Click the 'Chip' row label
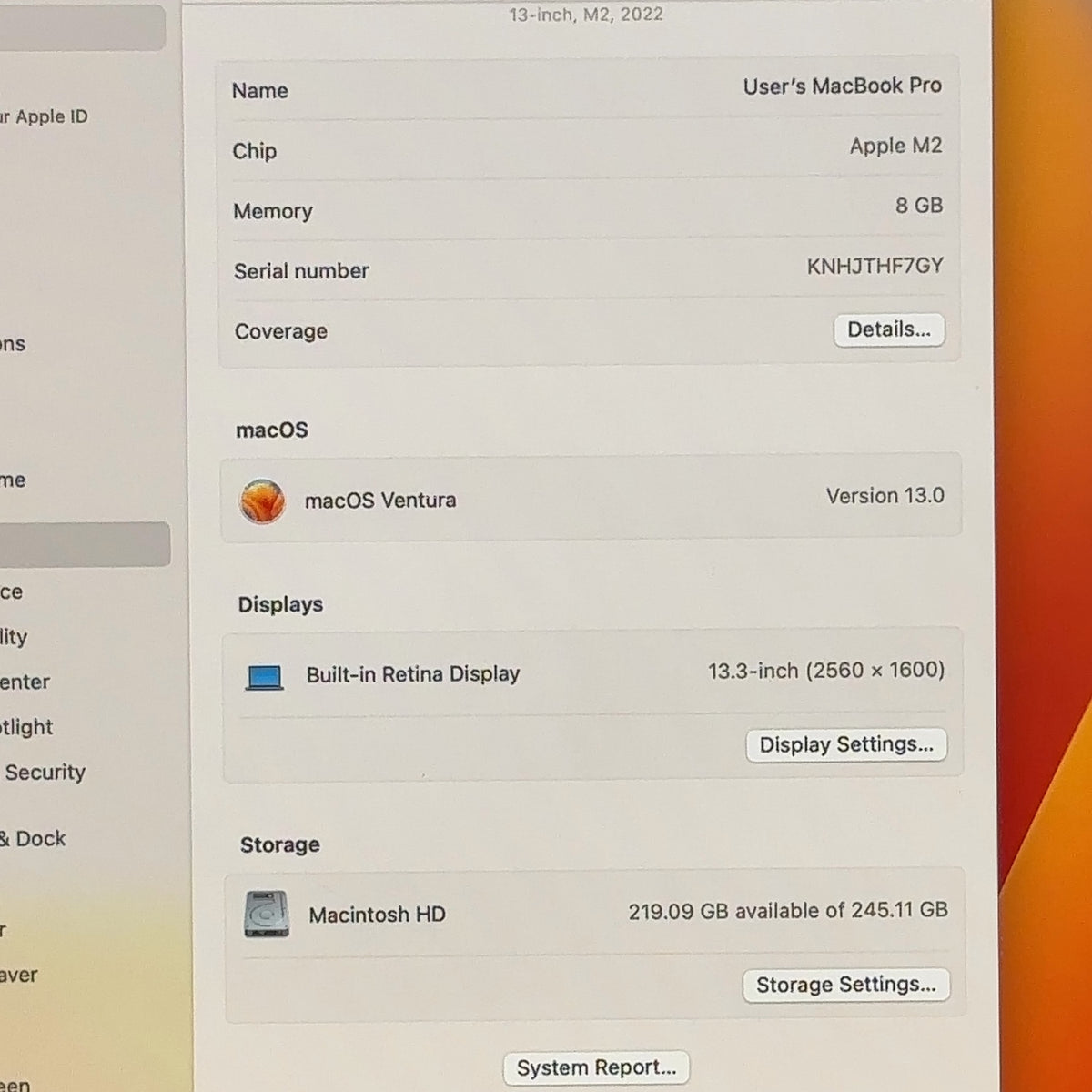The width and height of the screenshot is (1092, 1092). point(254,151)
